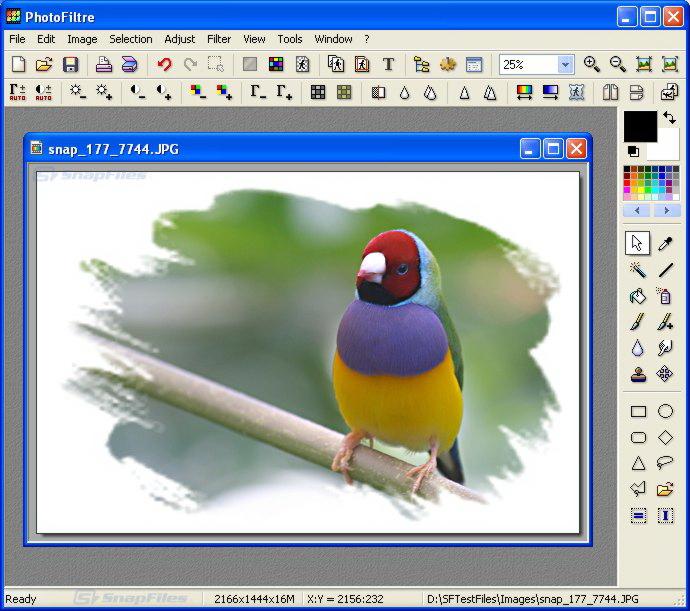
Task: Increase brightness (Brightness +)
Action: 104,92
